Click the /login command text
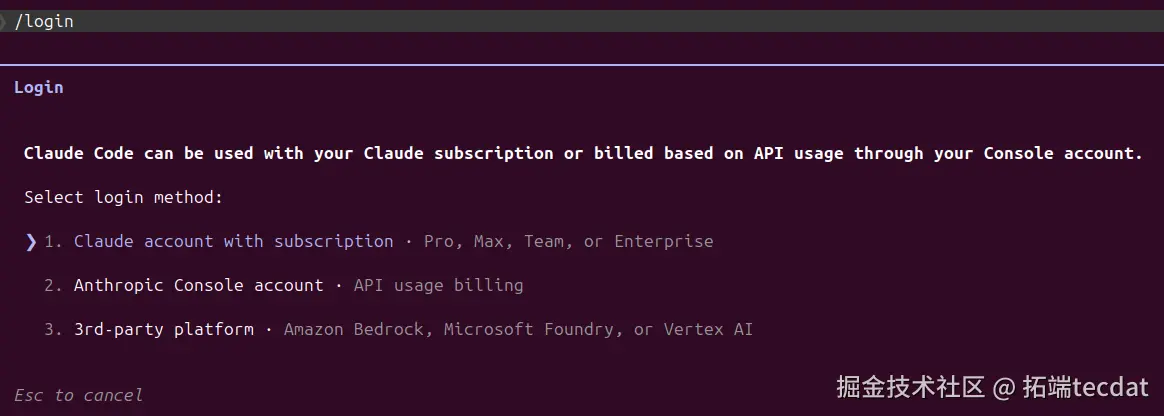The image size is (1164, 416). pos(44,21)
